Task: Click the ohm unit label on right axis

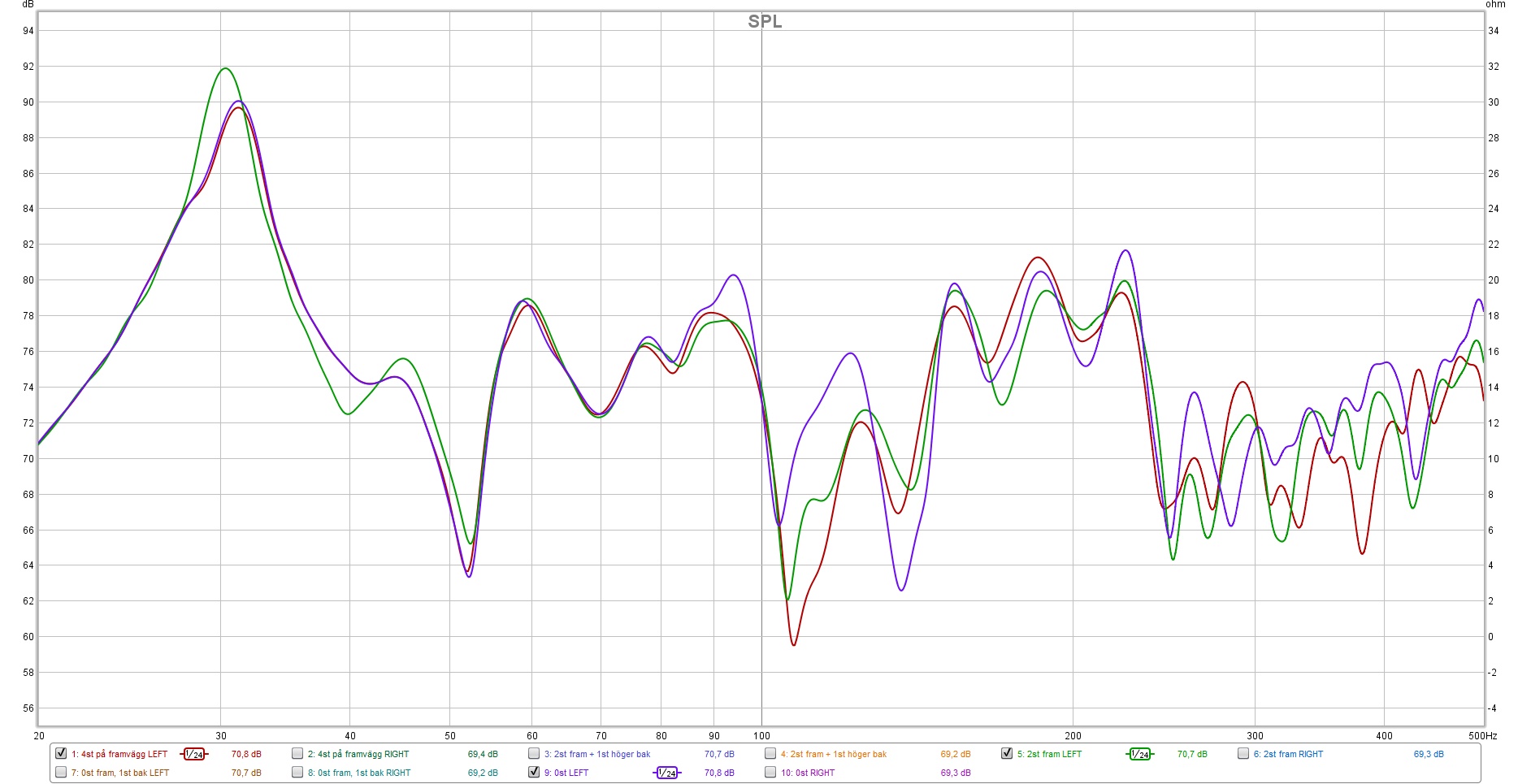Action: 1495,5
